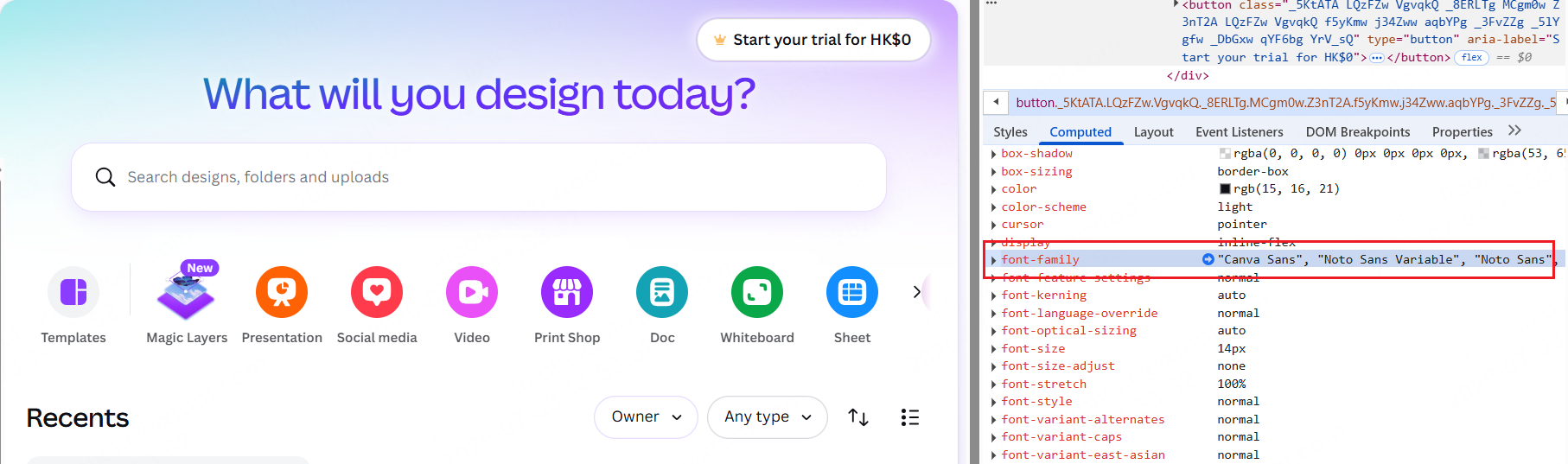Click the sort order arrows icon
This screenshot has height=464, width=1568.
pos(858,417)
